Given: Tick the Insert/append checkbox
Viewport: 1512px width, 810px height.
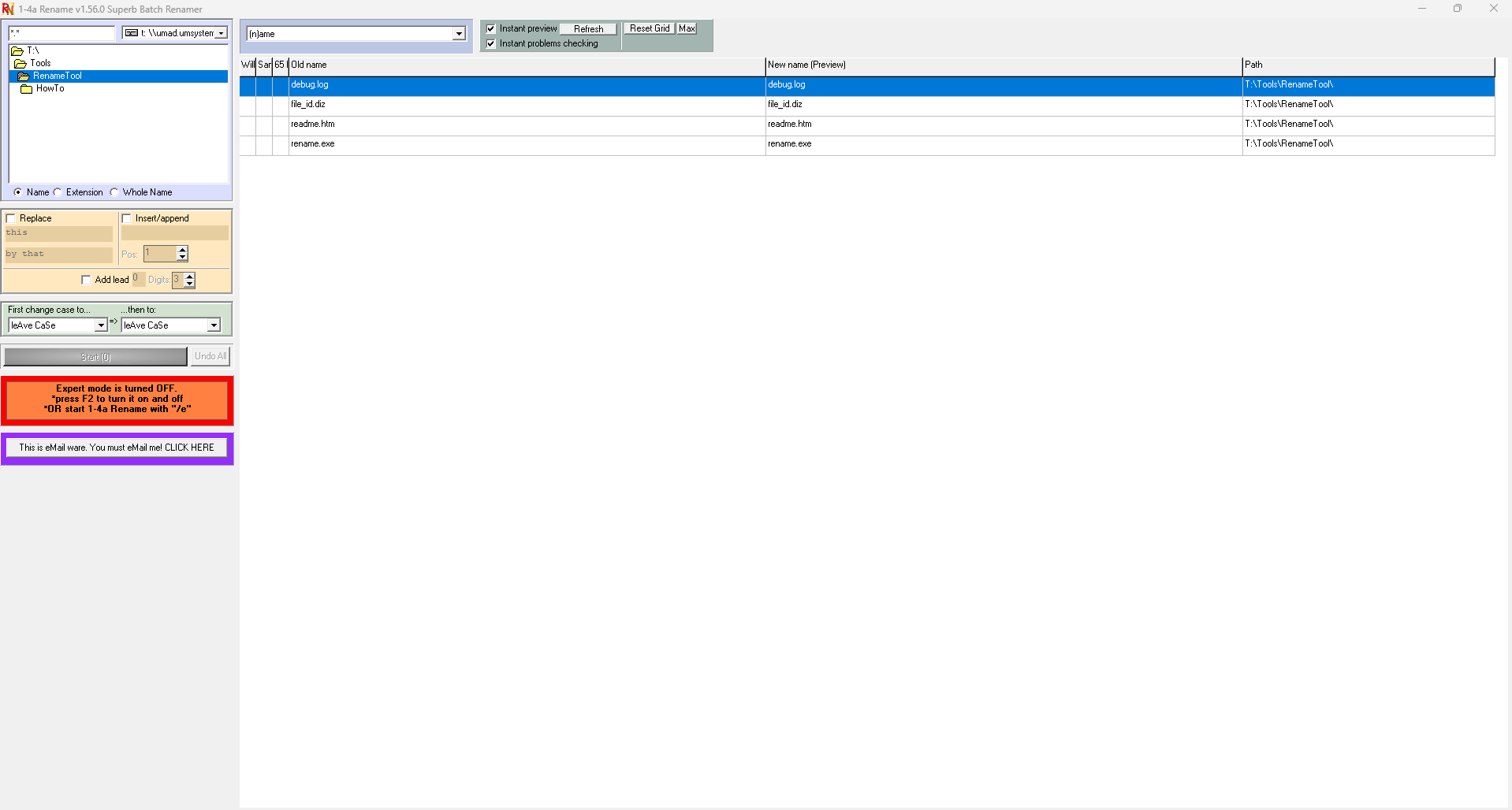Looking at the screenshot, I should [x=126, y=218].
